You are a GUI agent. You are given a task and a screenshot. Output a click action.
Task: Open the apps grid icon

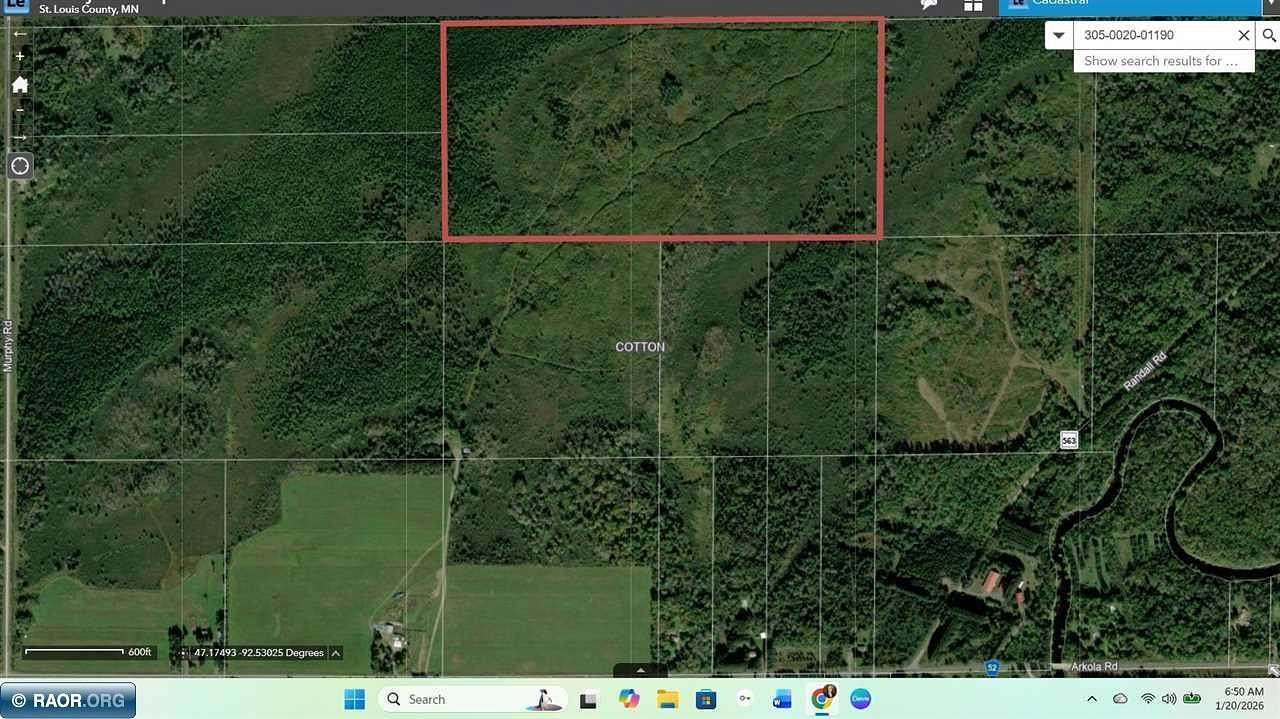point(972,4)
